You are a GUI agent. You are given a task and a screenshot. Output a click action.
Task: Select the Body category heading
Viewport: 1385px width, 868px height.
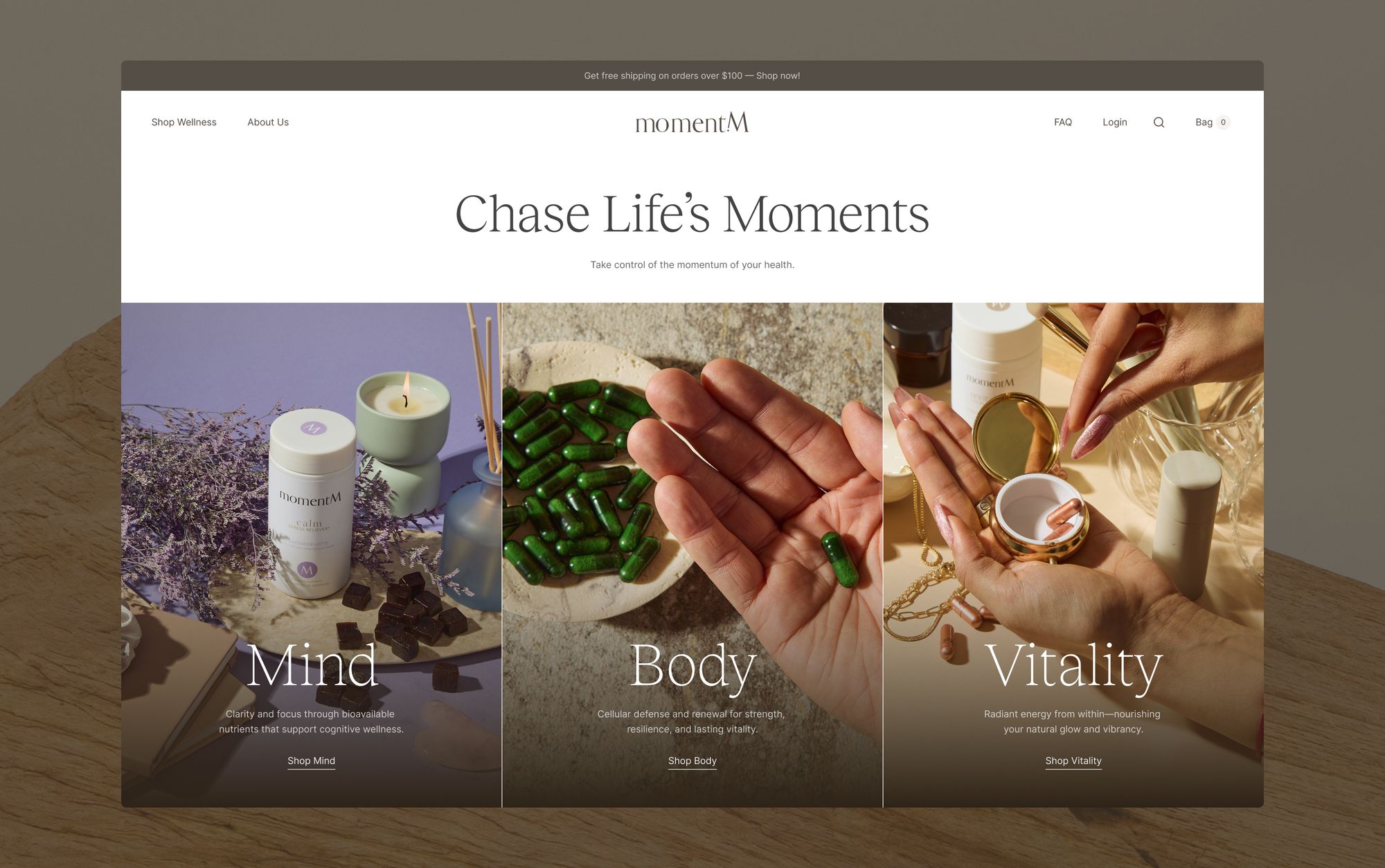(692, 667)
